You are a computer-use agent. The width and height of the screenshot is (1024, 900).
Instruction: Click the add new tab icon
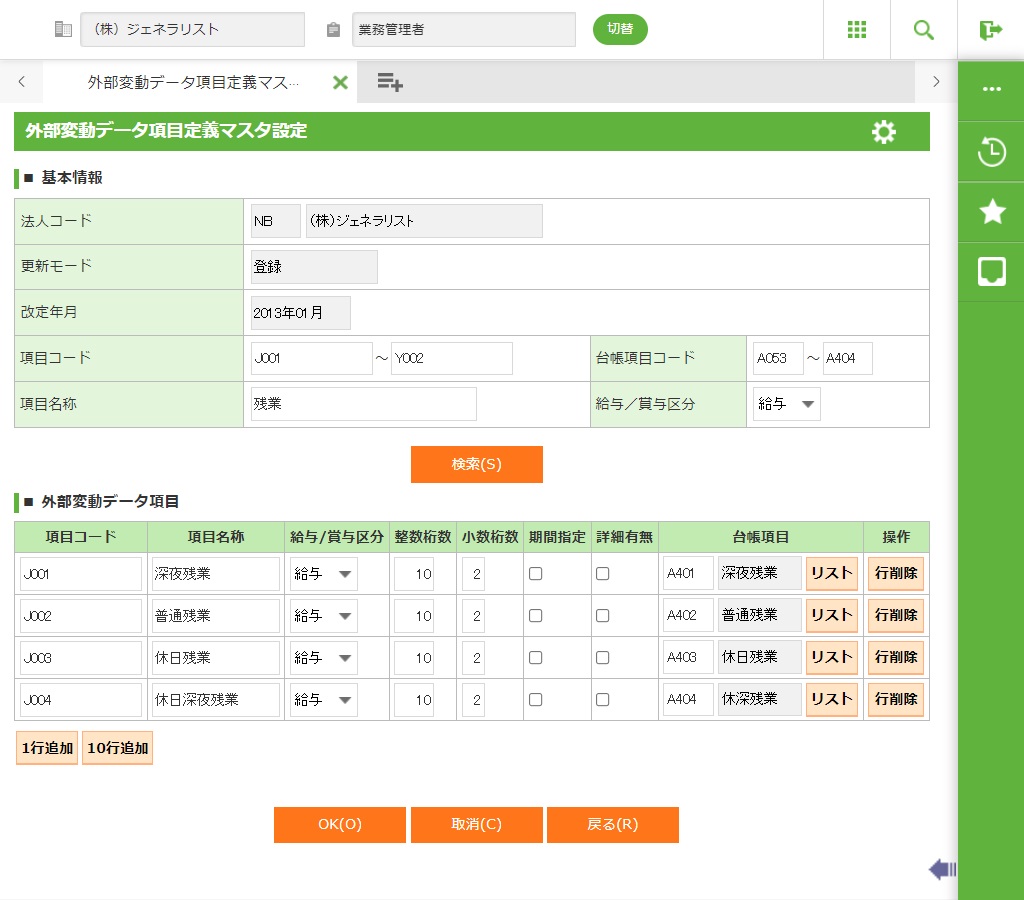[x=389, y=82]
